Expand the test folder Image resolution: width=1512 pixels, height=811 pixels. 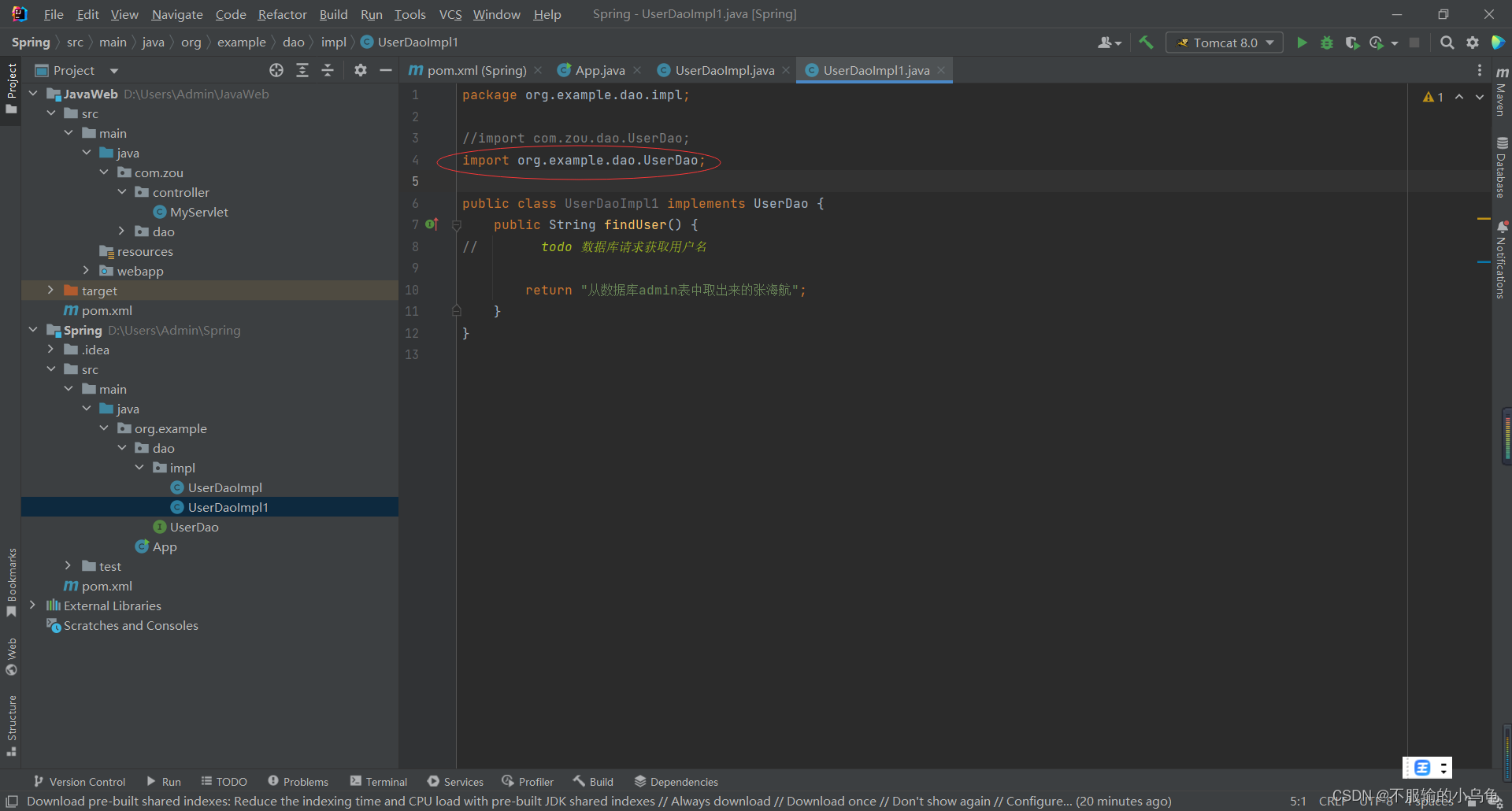[69, 566]
